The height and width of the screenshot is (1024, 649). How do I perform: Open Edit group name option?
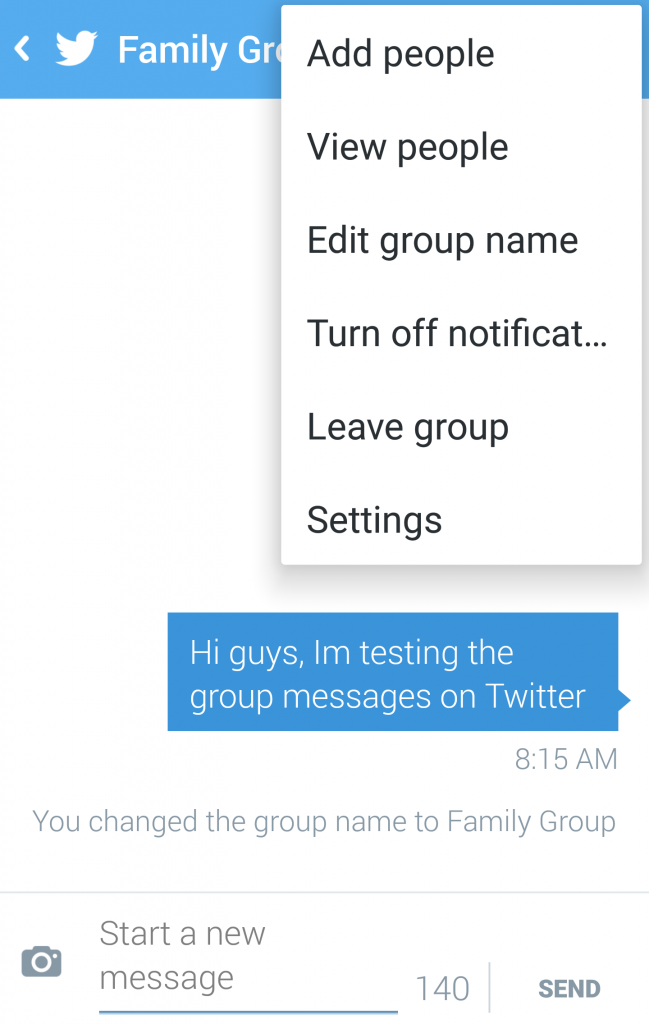point(461,240)
